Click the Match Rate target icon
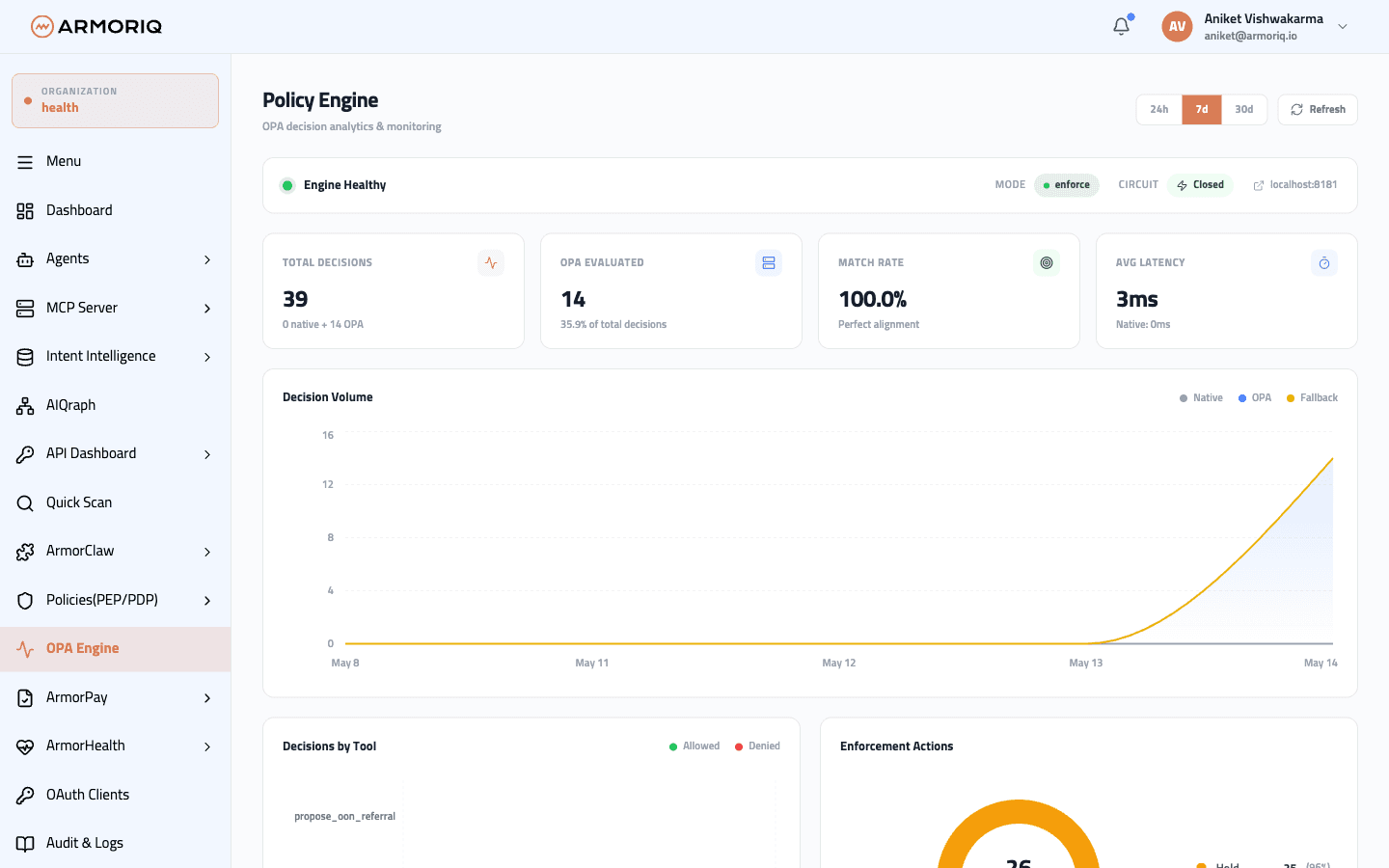The width and height of the screenshot is (1389, 868). pyautogui.click(x=1047, y=262)
